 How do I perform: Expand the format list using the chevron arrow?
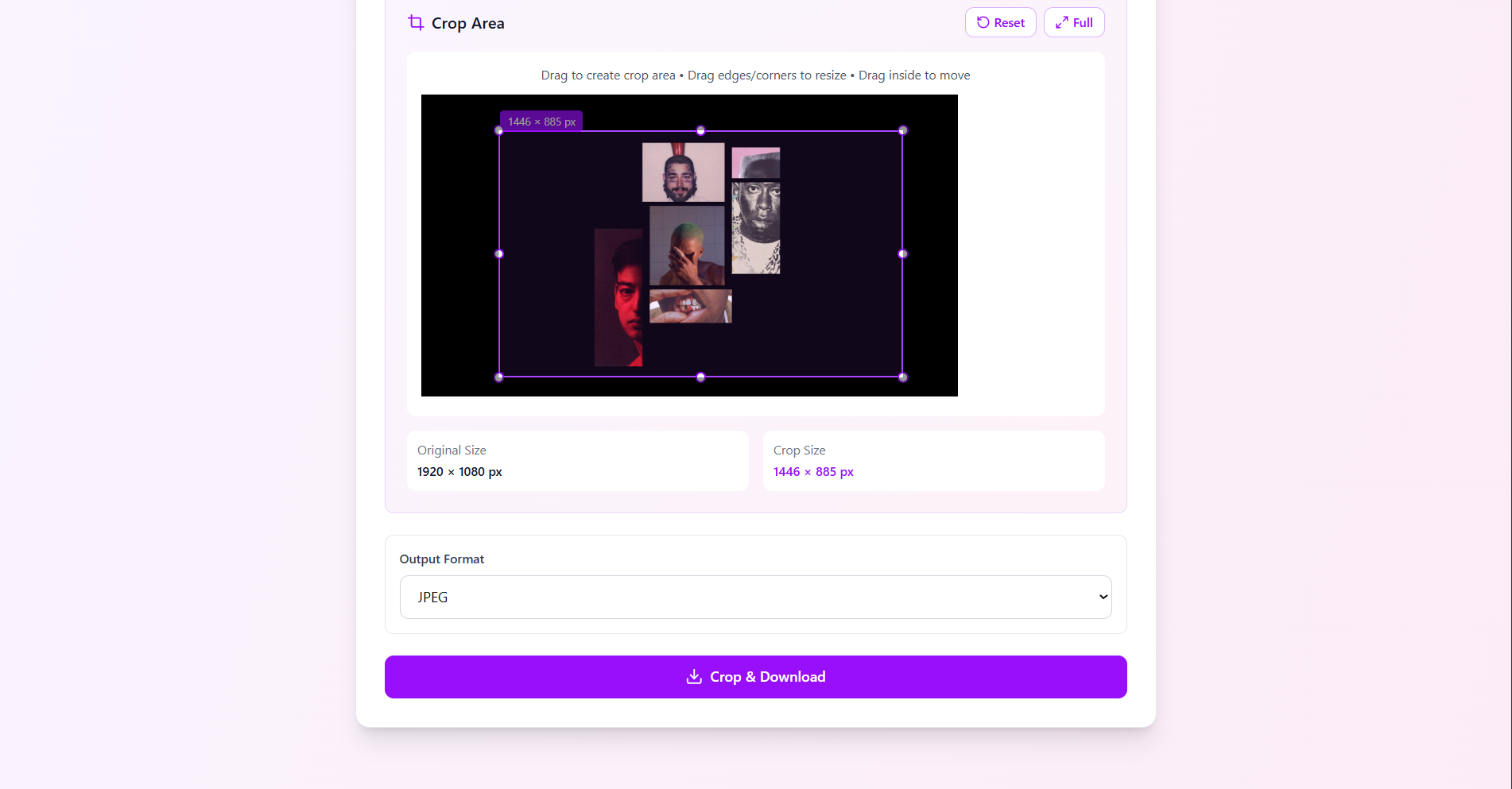point(1103,597)
